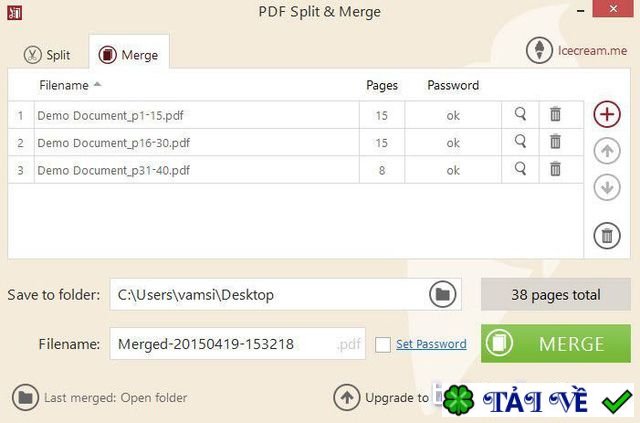Delete Demo Document_p1-15.pdf using trash icon
Image resolution: width=640 pixels, height=423 pixels.
555,114
